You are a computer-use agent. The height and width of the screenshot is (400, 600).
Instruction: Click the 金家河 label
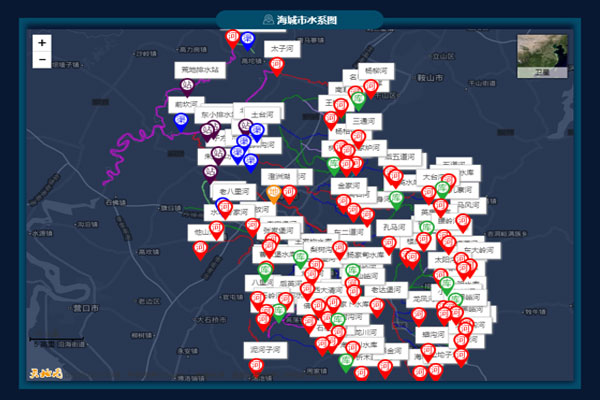(x=349, y=186)
